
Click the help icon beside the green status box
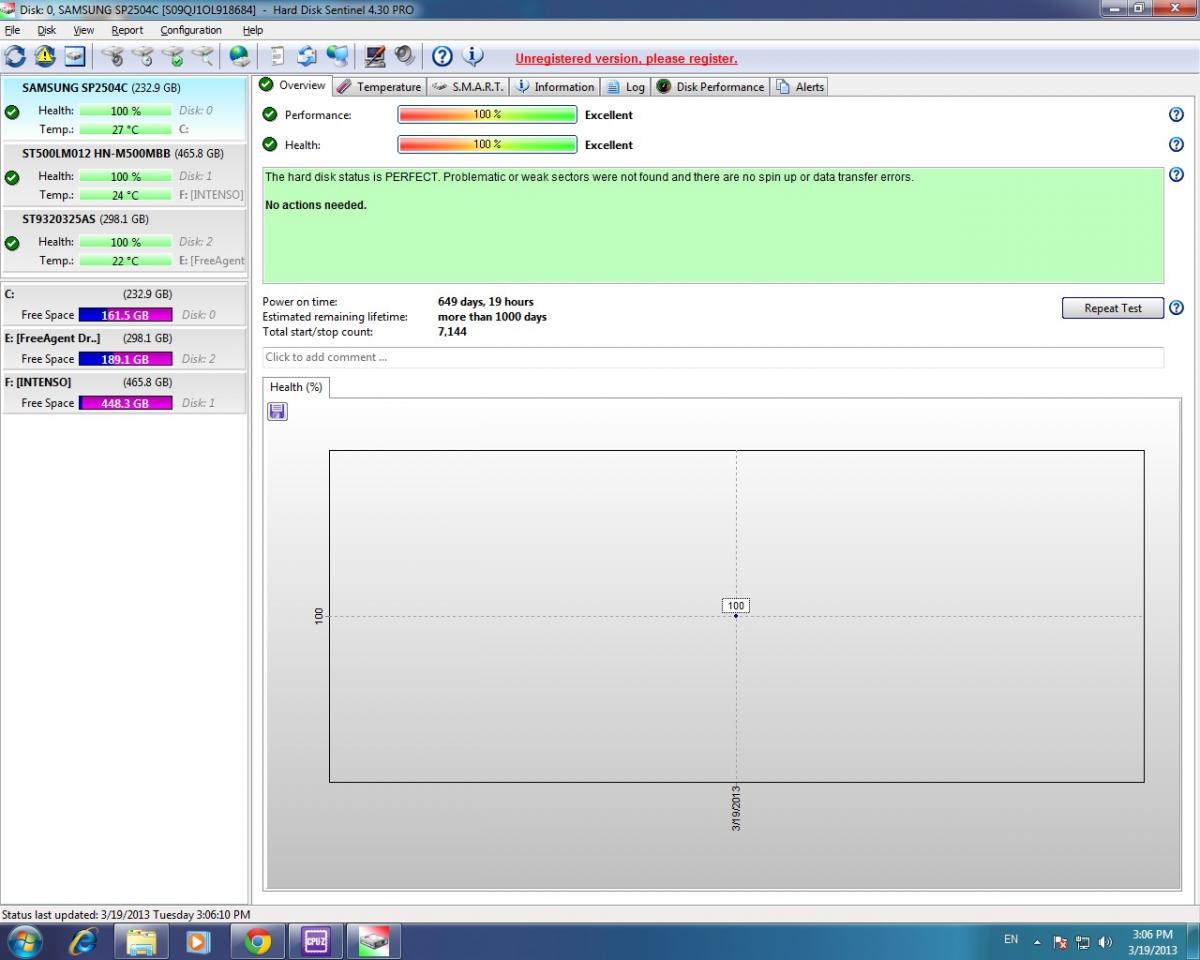coord(1176,175)
